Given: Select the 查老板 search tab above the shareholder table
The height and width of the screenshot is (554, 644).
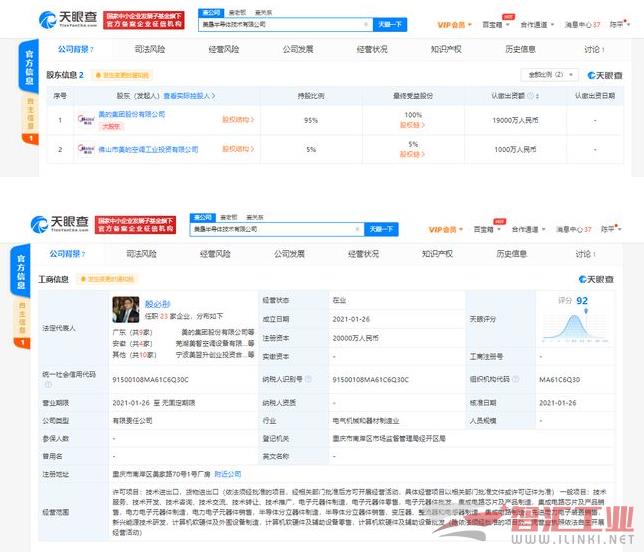Looking at the screenshot, I should click(237, 13).
